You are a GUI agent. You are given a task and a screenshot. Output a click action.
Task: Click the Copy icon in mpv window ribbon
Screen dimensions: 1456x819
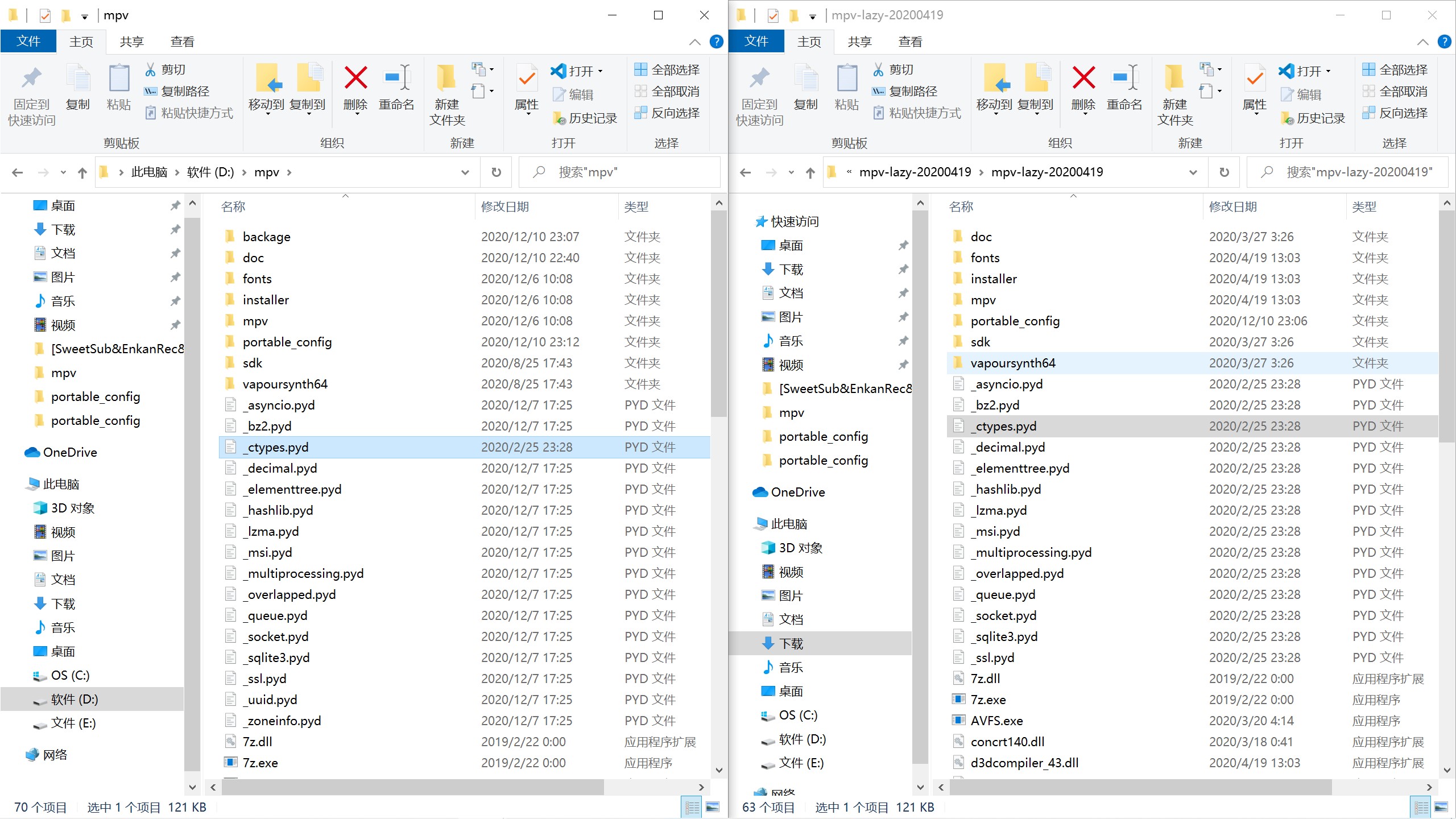click(x=78, y=86)
